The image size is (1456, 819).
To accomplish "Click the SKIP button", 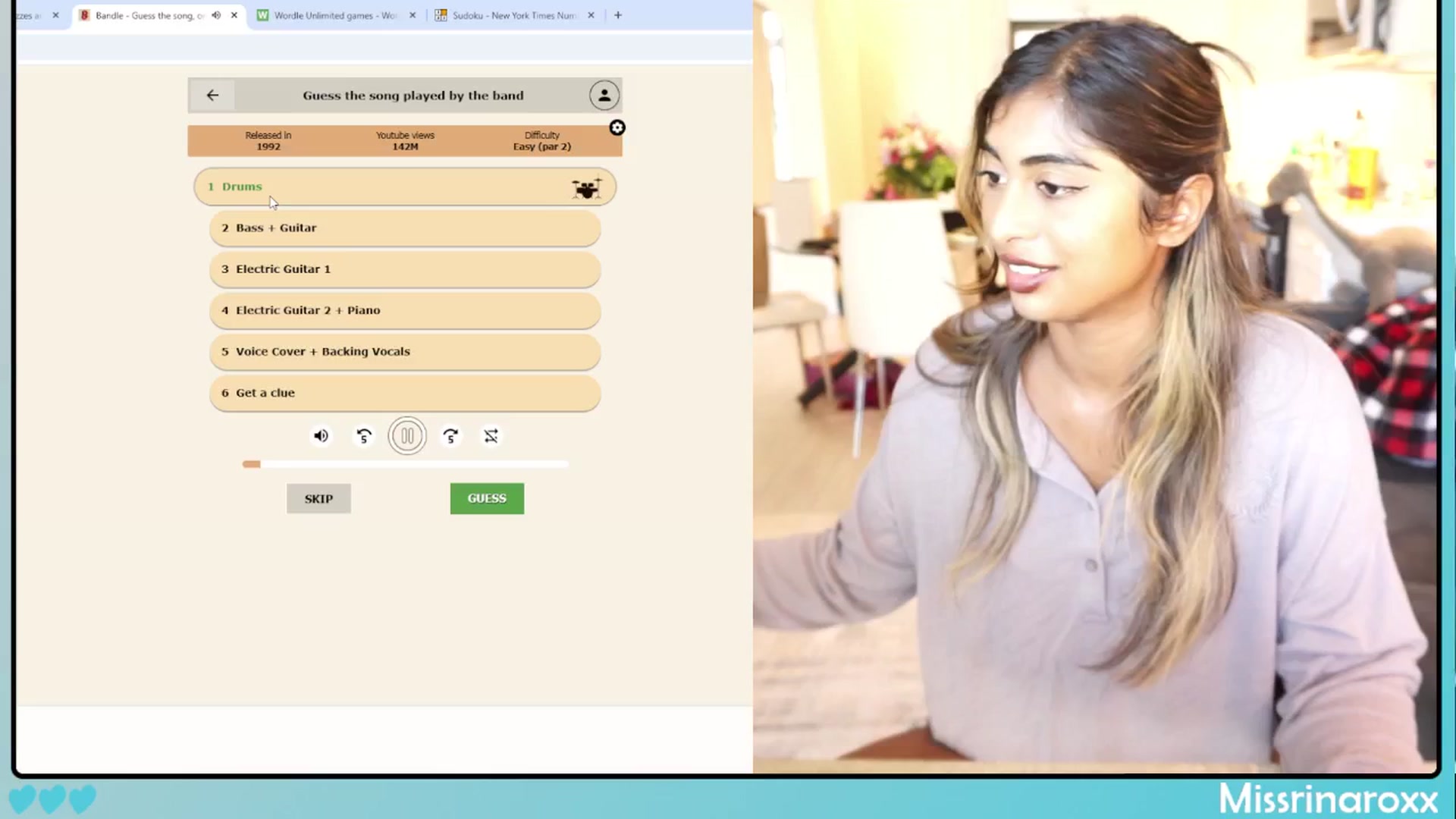I will click(x=318, y=499).
